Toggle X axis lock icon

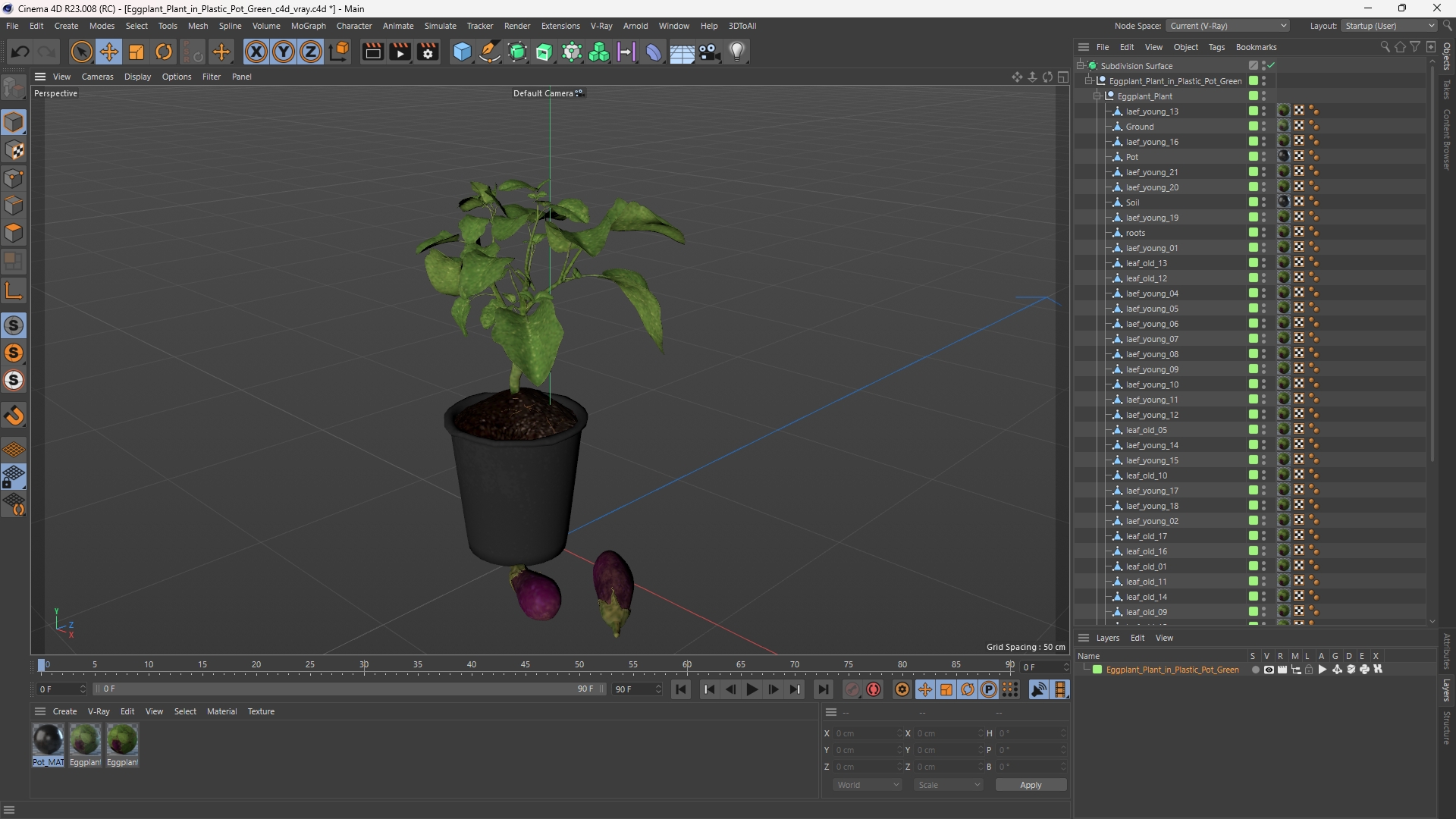256,52
